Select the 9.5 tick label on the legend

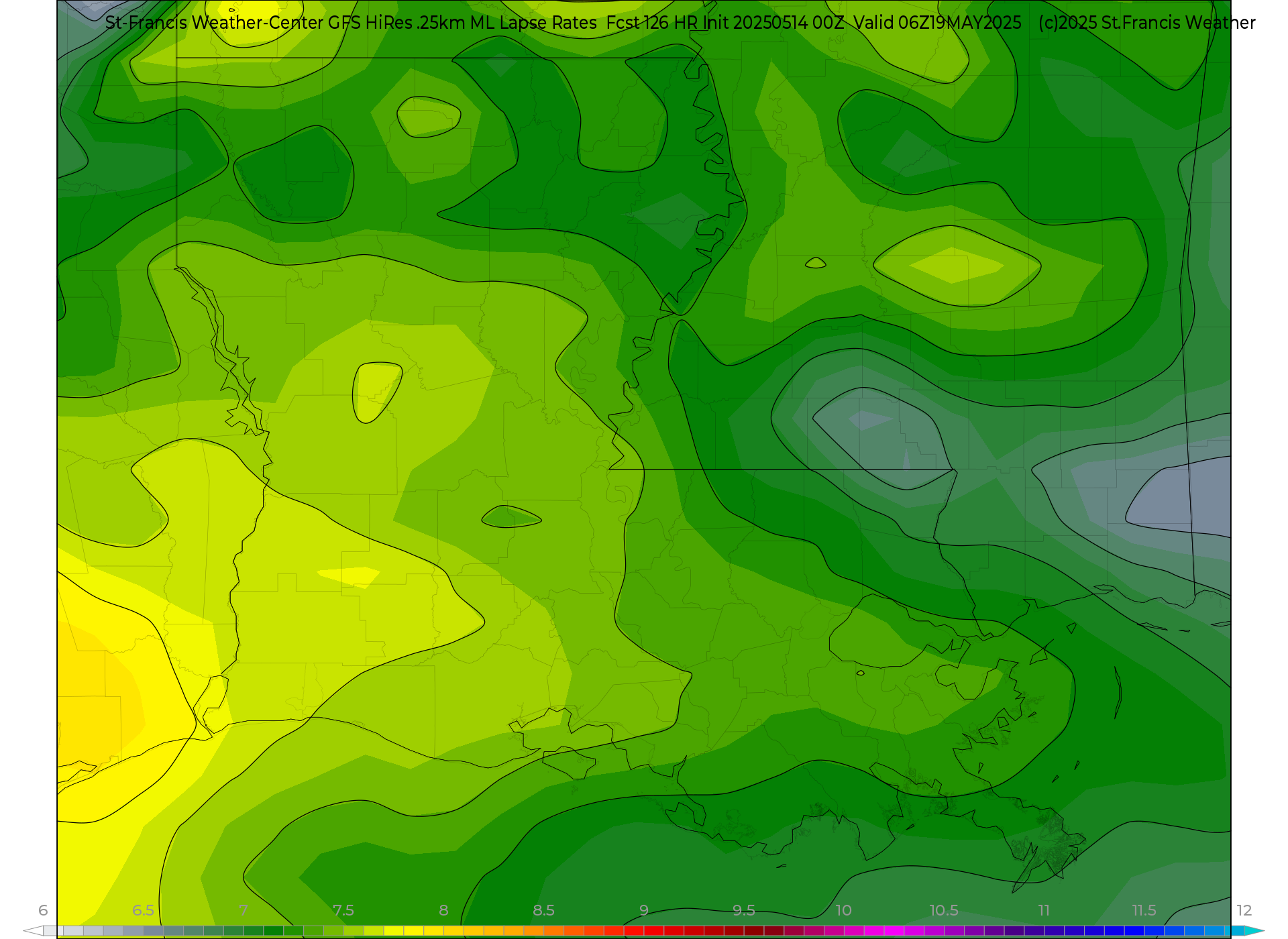pos(744,910)
